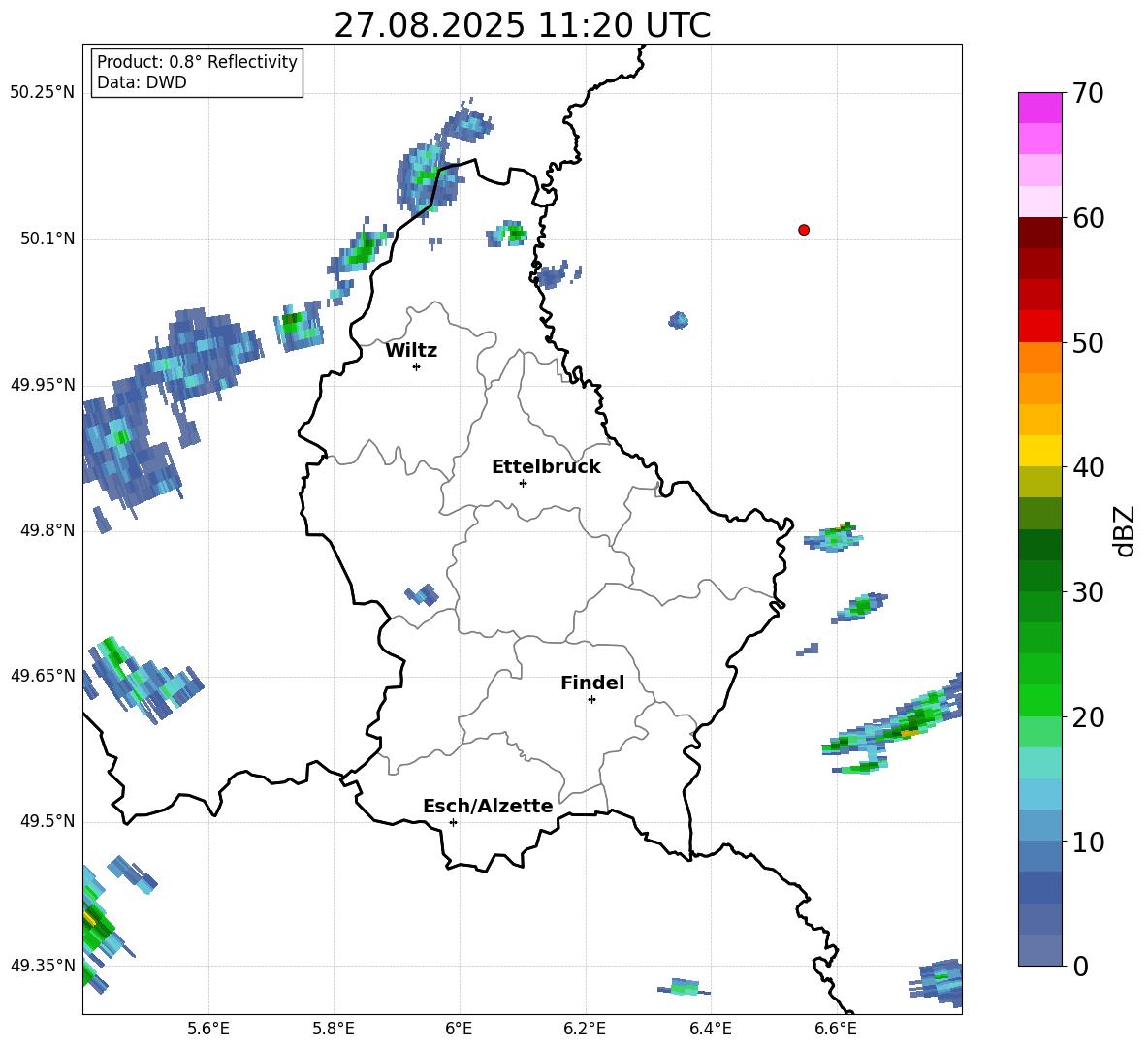Click the 50.25°N latitude label
The height and width of the screenshot is (1048, 1148).
click(43, 93)
